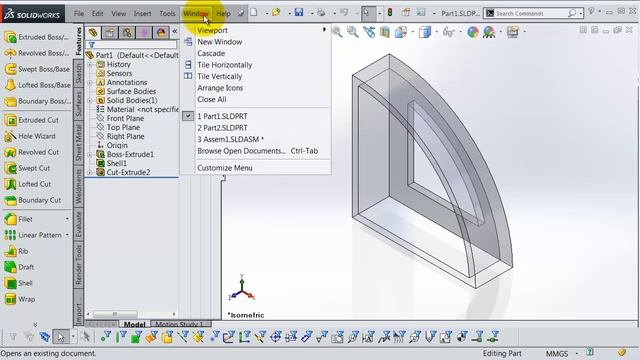Open the Tools menu

pos(167,13)
